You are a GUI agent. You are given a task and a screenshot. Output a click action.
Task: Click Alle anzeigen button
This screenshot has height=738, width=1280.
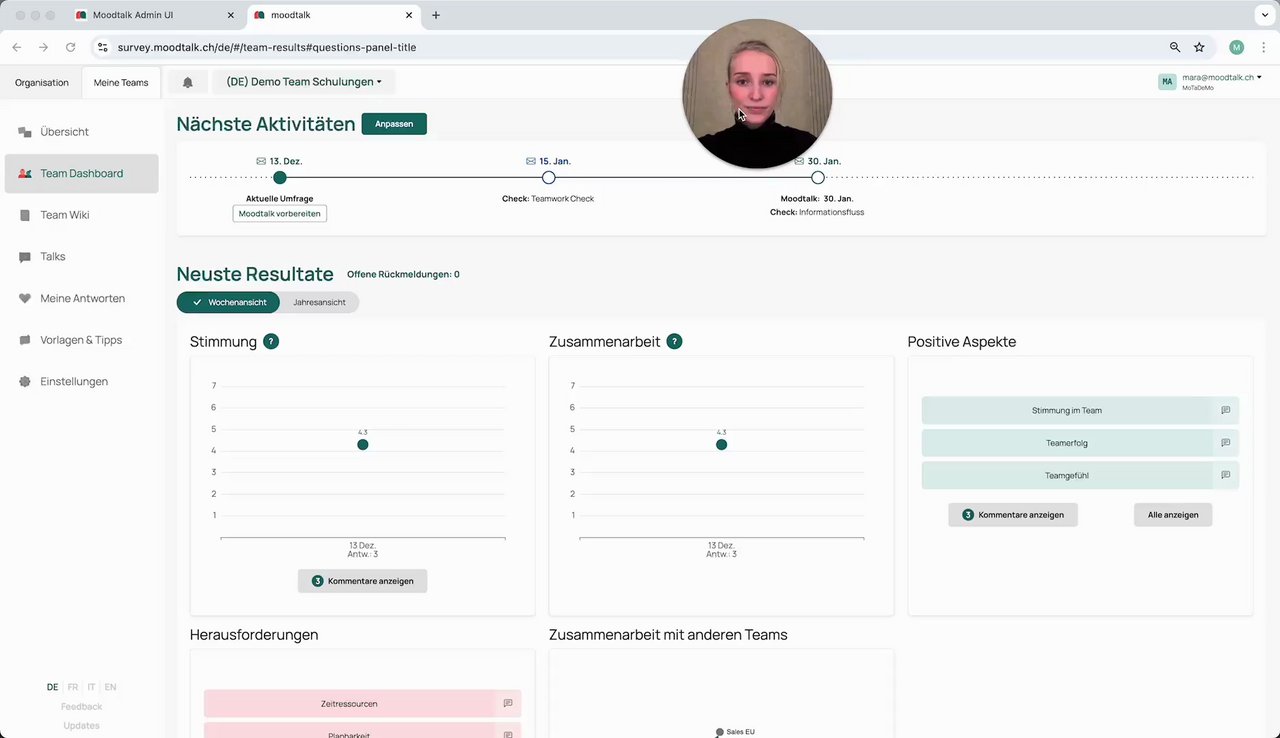point(1173,515)
